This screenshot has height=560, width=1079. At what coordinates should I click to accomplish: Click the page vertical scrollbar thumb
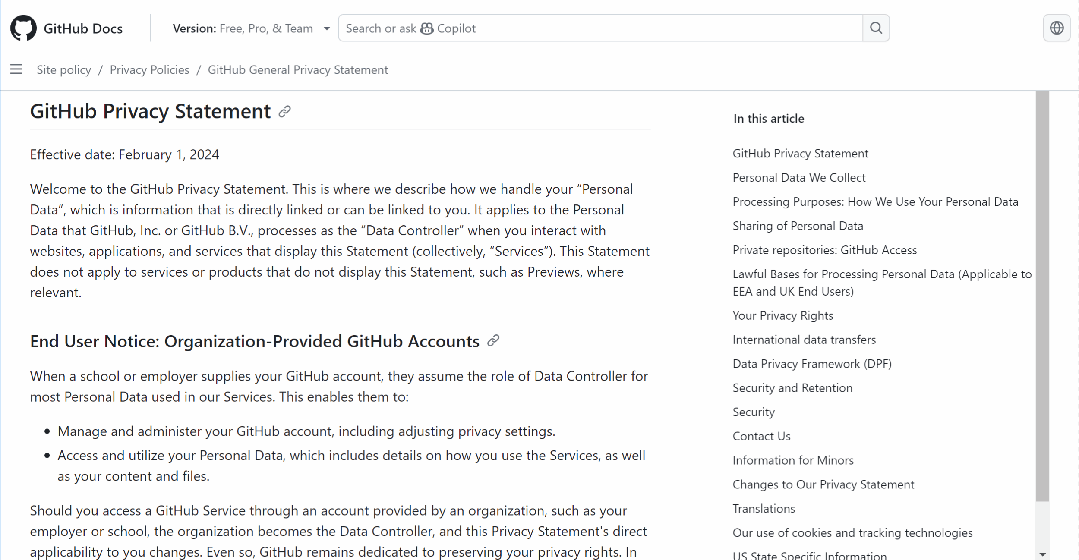pyautogui.click(x=1043, y=296)
